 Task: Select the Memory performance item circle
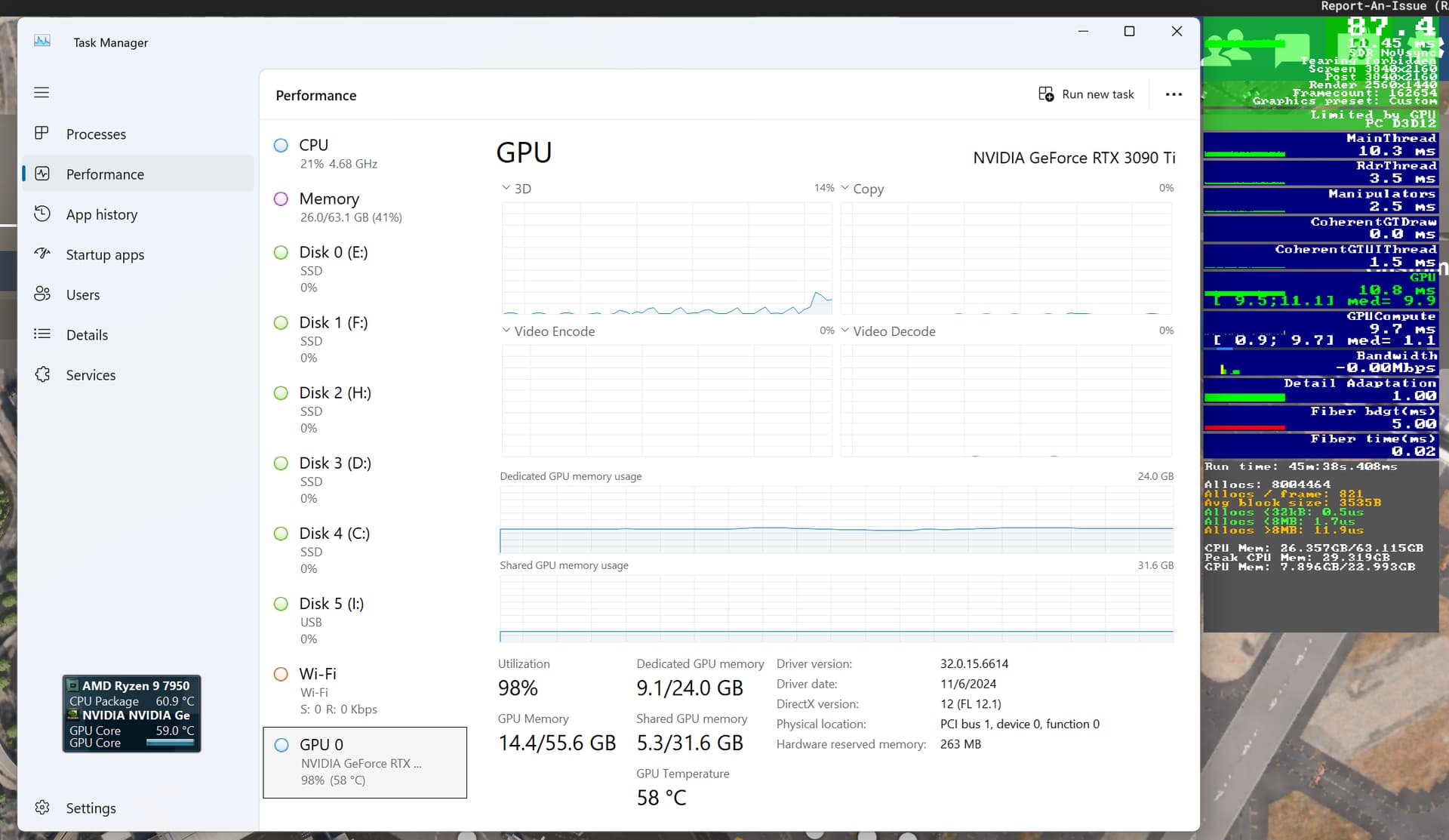coord(281,198)
